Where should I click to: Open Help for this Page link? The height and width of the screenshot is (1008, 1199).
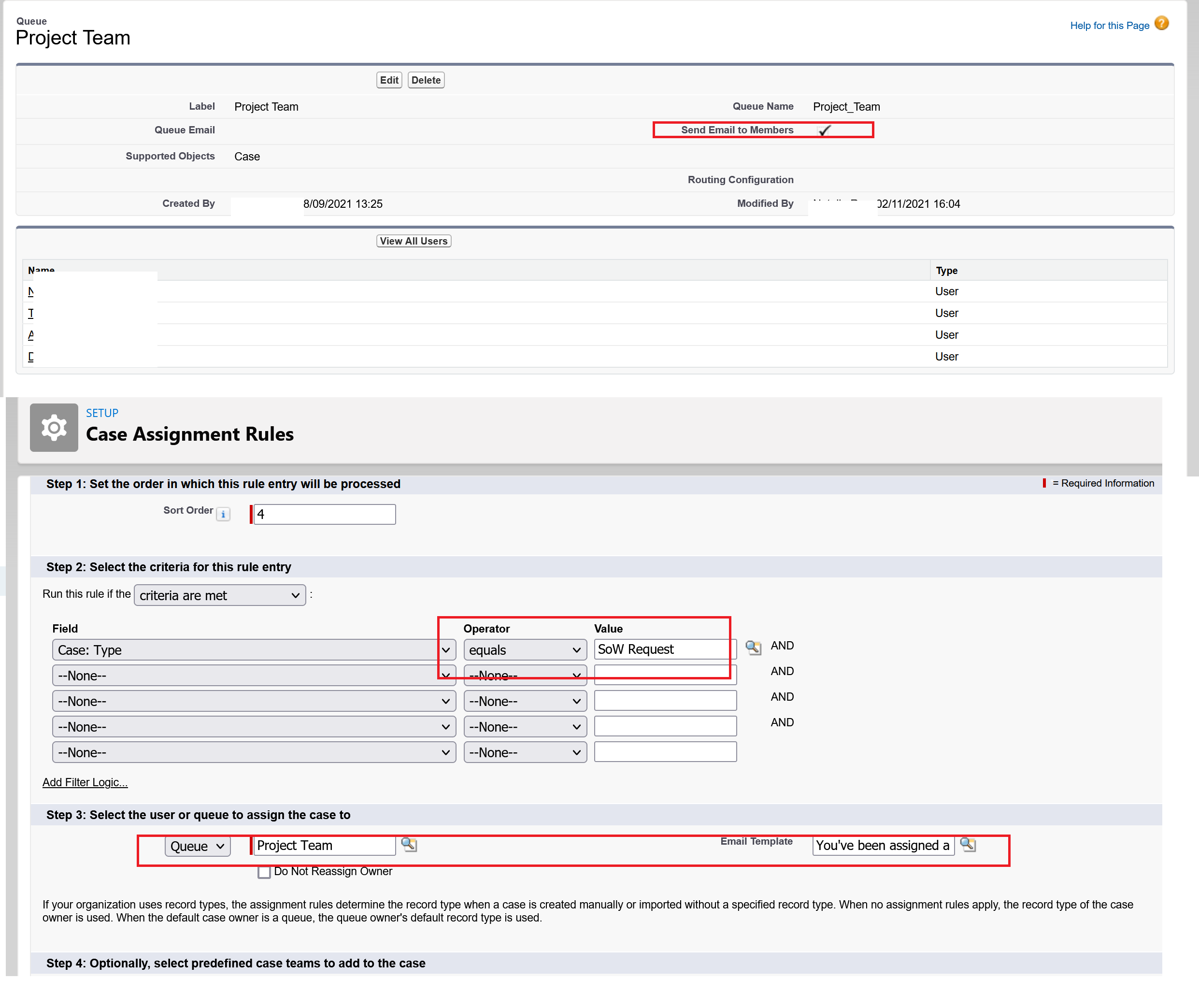pos(1109,26)
